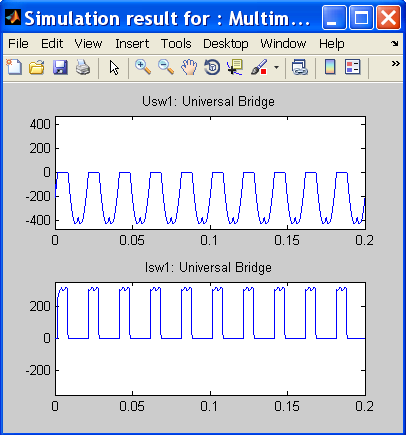Open the Insert menu

132,44
